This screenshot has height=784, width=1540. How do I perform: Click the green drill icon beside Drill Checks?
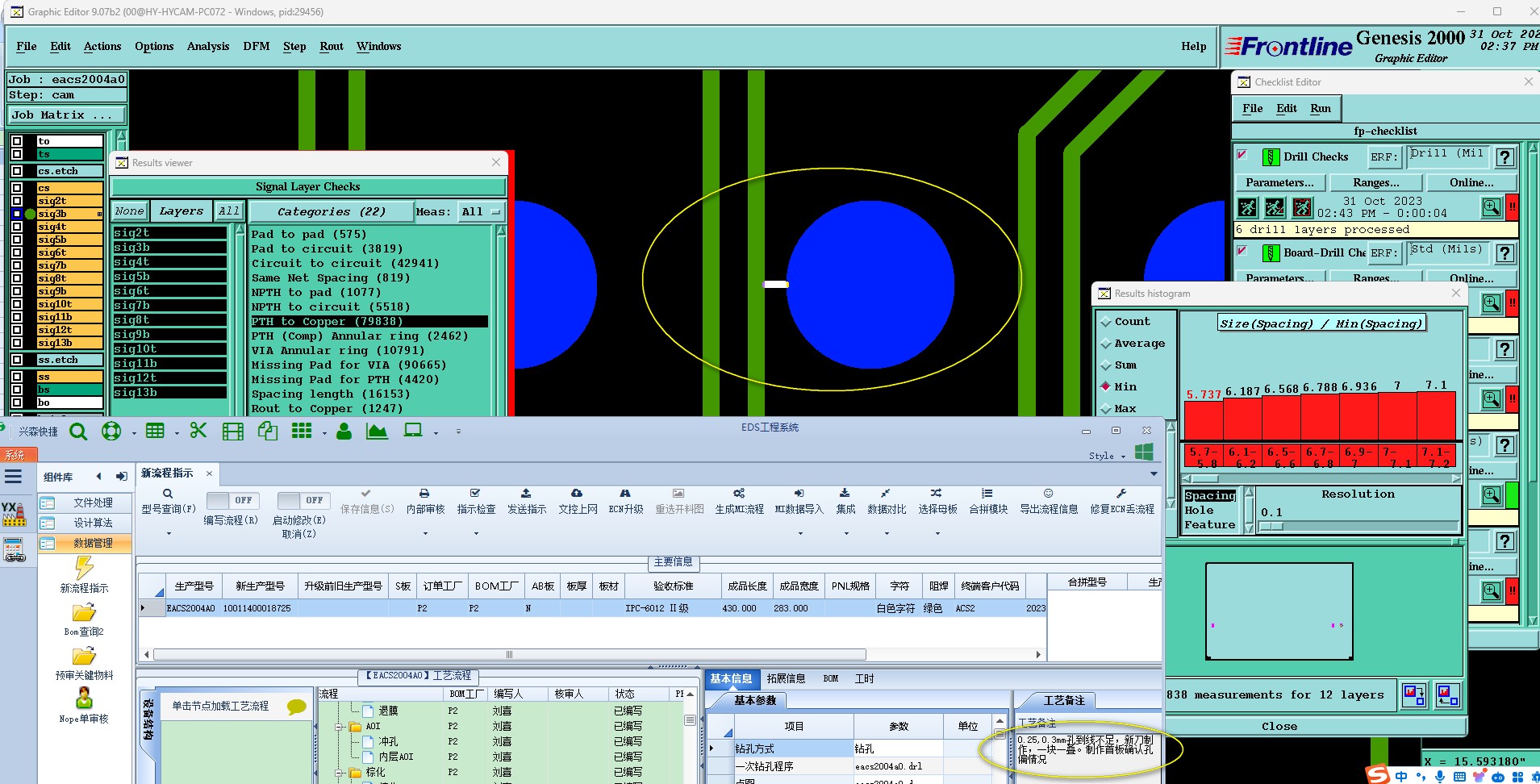pyautogui.click(x=1271, y=157)
